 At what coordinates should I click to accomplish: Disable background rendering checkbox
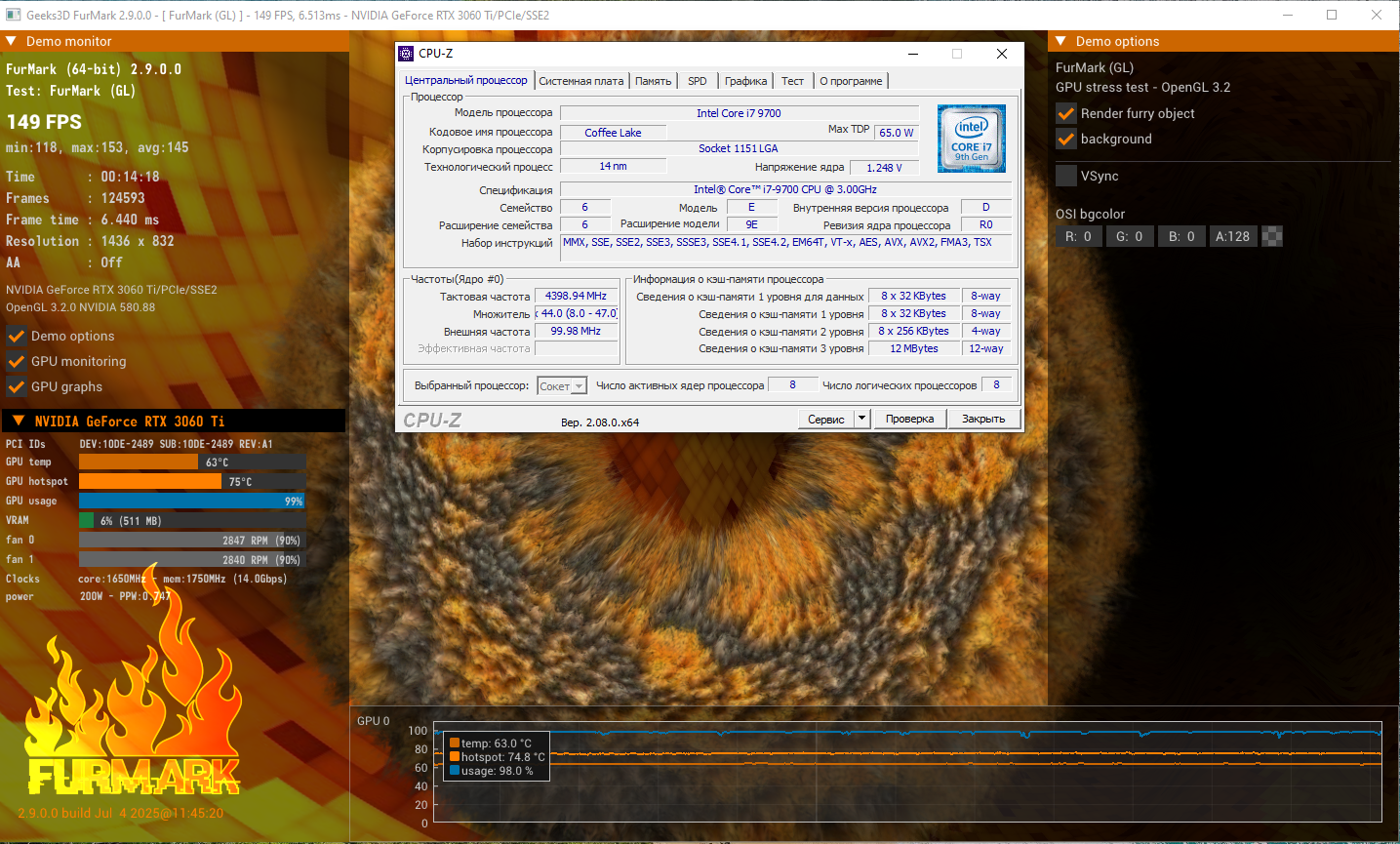click(1066, 139)
